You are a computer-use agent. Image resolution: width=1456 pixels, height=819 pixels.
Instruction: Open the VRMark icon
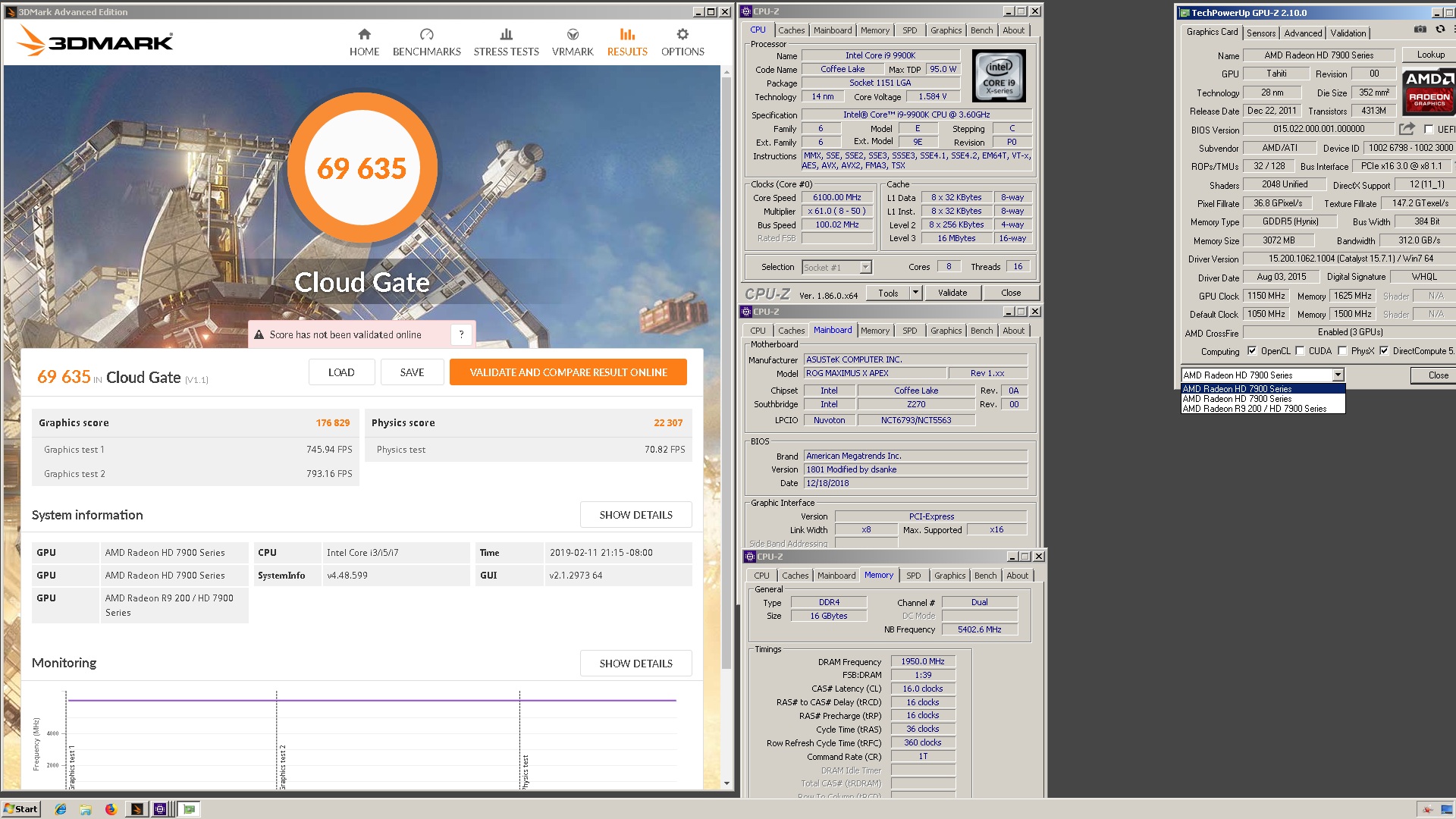pyautogui.click(x=573, y=34)
